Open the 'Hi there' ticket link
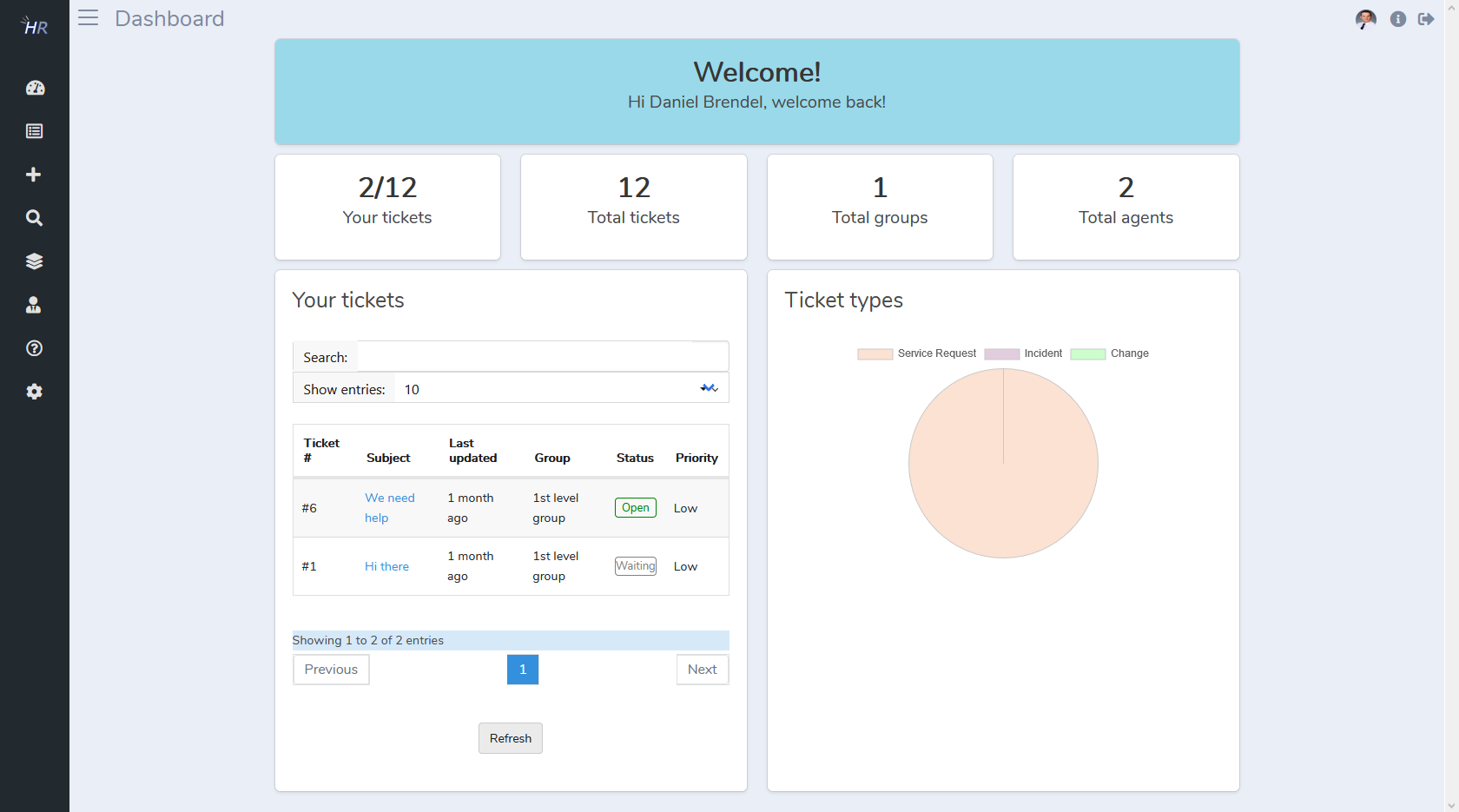 pyautogui.click(x=386, y=566)
